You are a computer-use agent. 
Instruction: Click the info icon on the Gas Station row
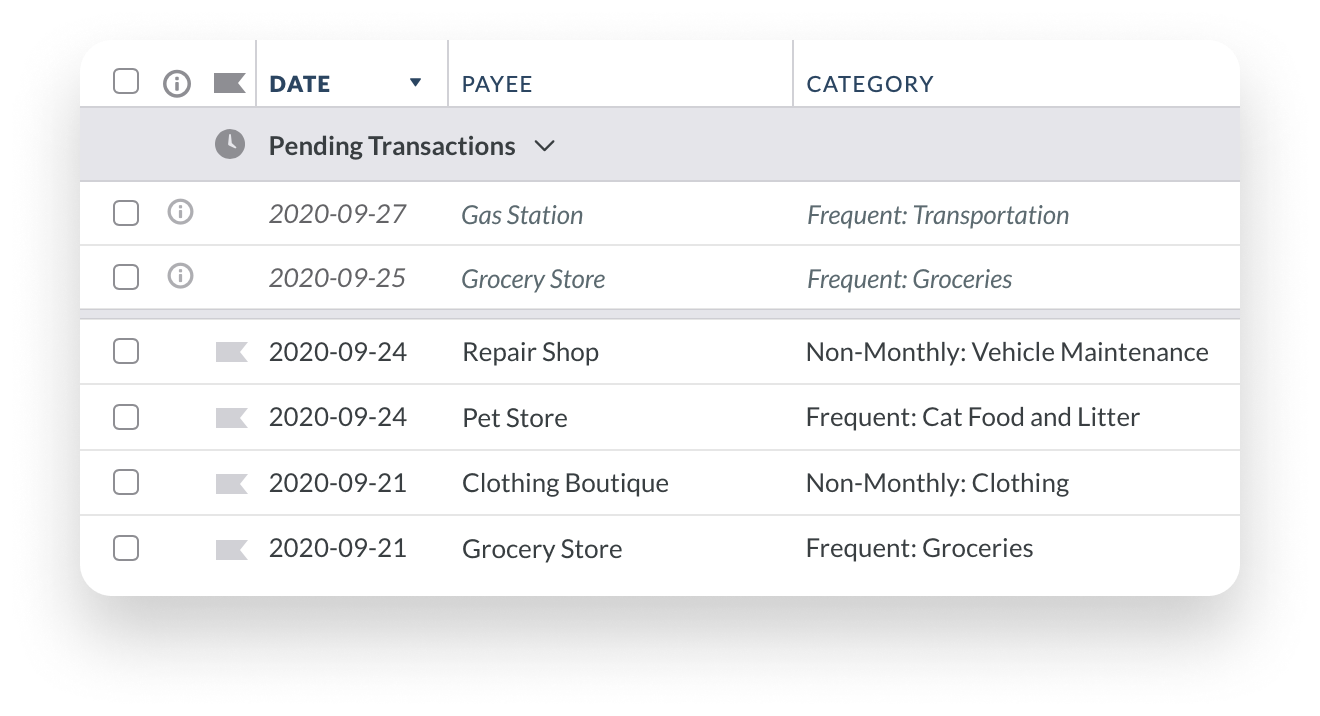(180, 212)
